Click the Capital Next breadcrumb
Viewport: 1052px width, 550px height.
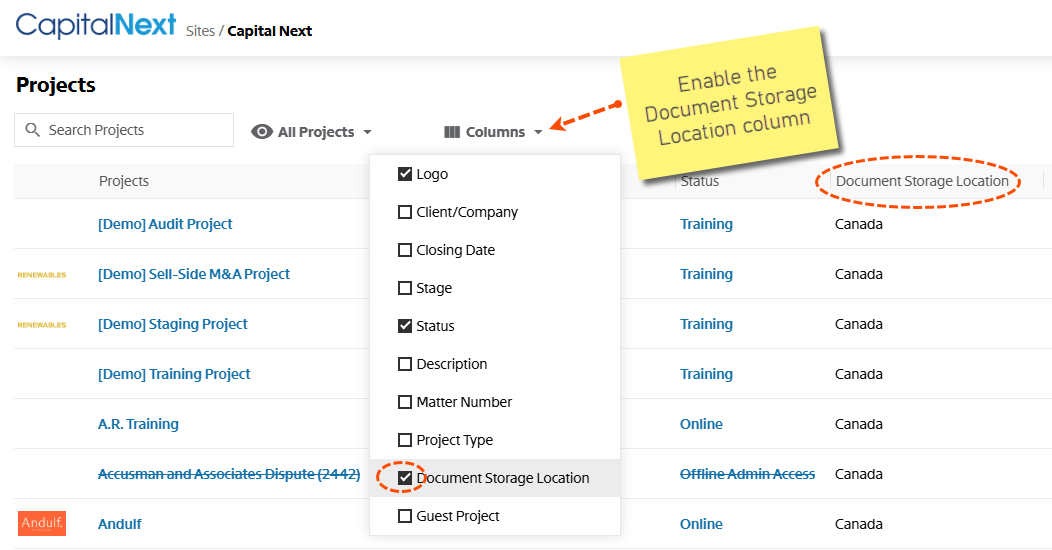[x=270, y=31]
